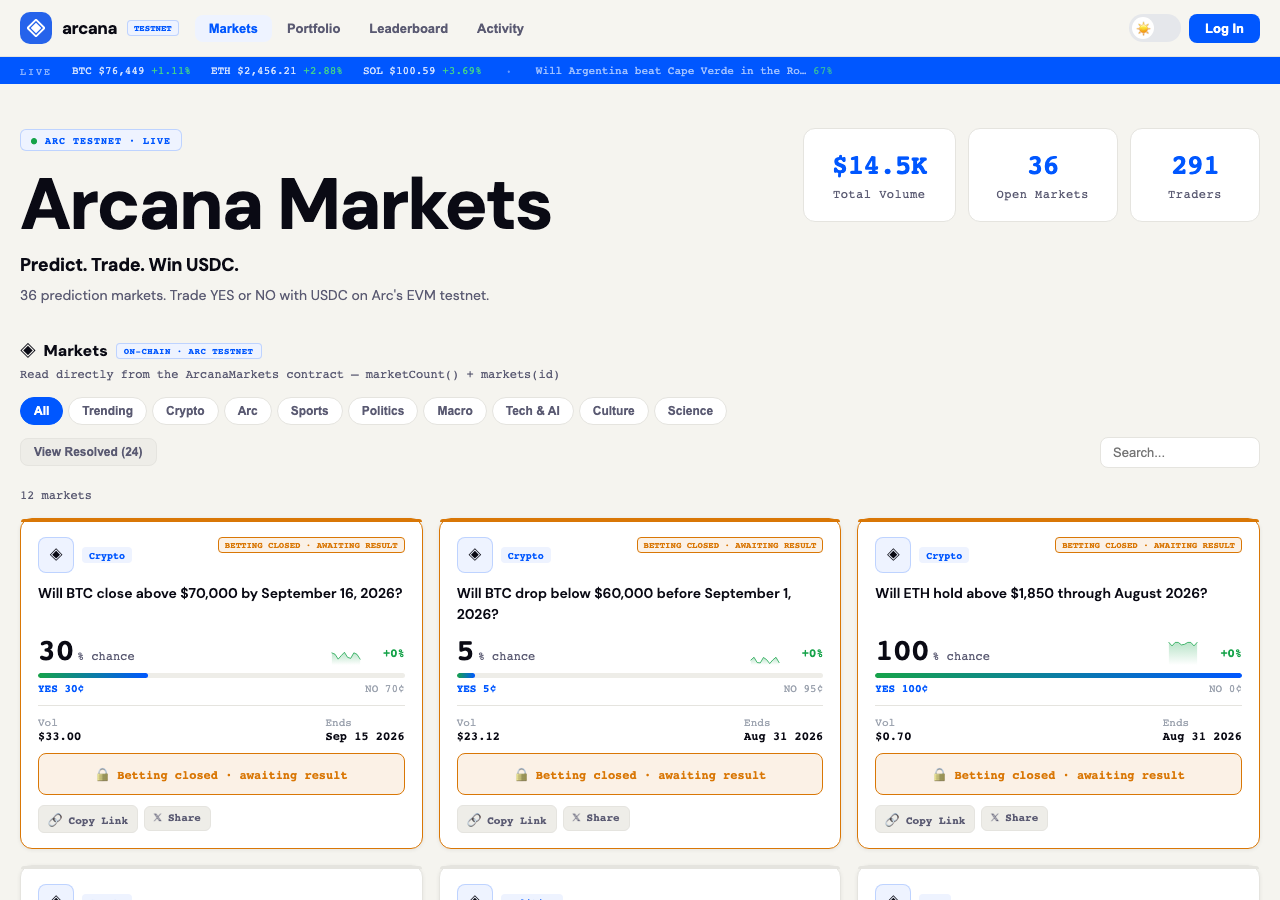Click 'Betting closed' button on ETH $1,850 card

click(1058, 774)
